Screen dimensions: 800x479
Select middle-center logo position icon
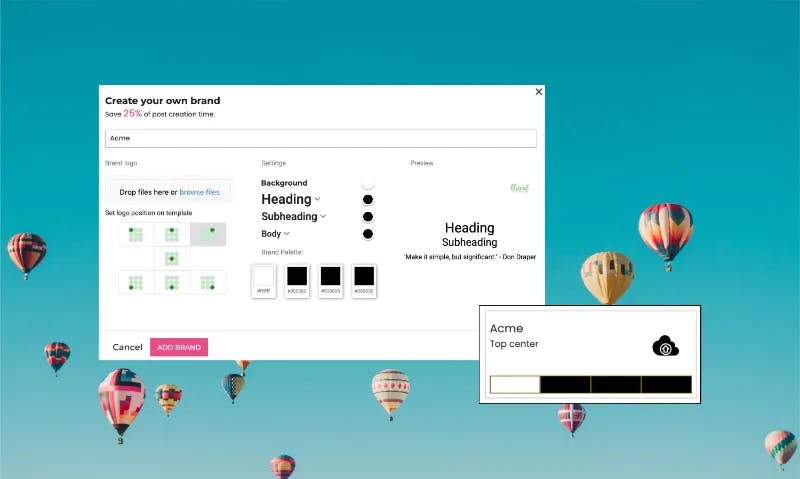(172, 259)
